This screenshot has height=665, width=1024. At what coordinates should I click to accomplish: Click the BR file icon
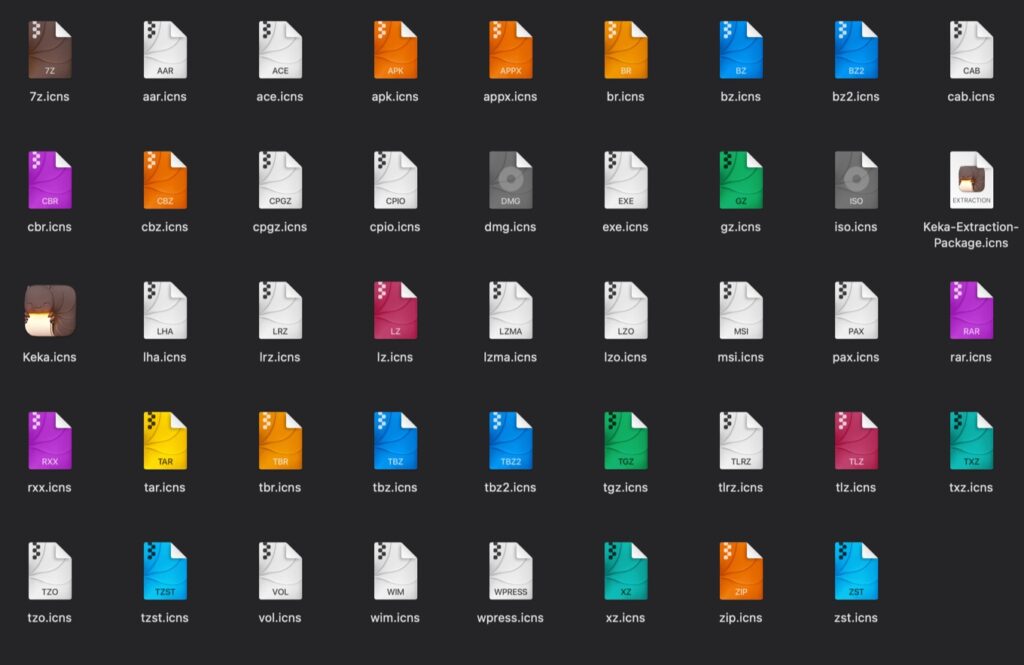pos(626,50)
